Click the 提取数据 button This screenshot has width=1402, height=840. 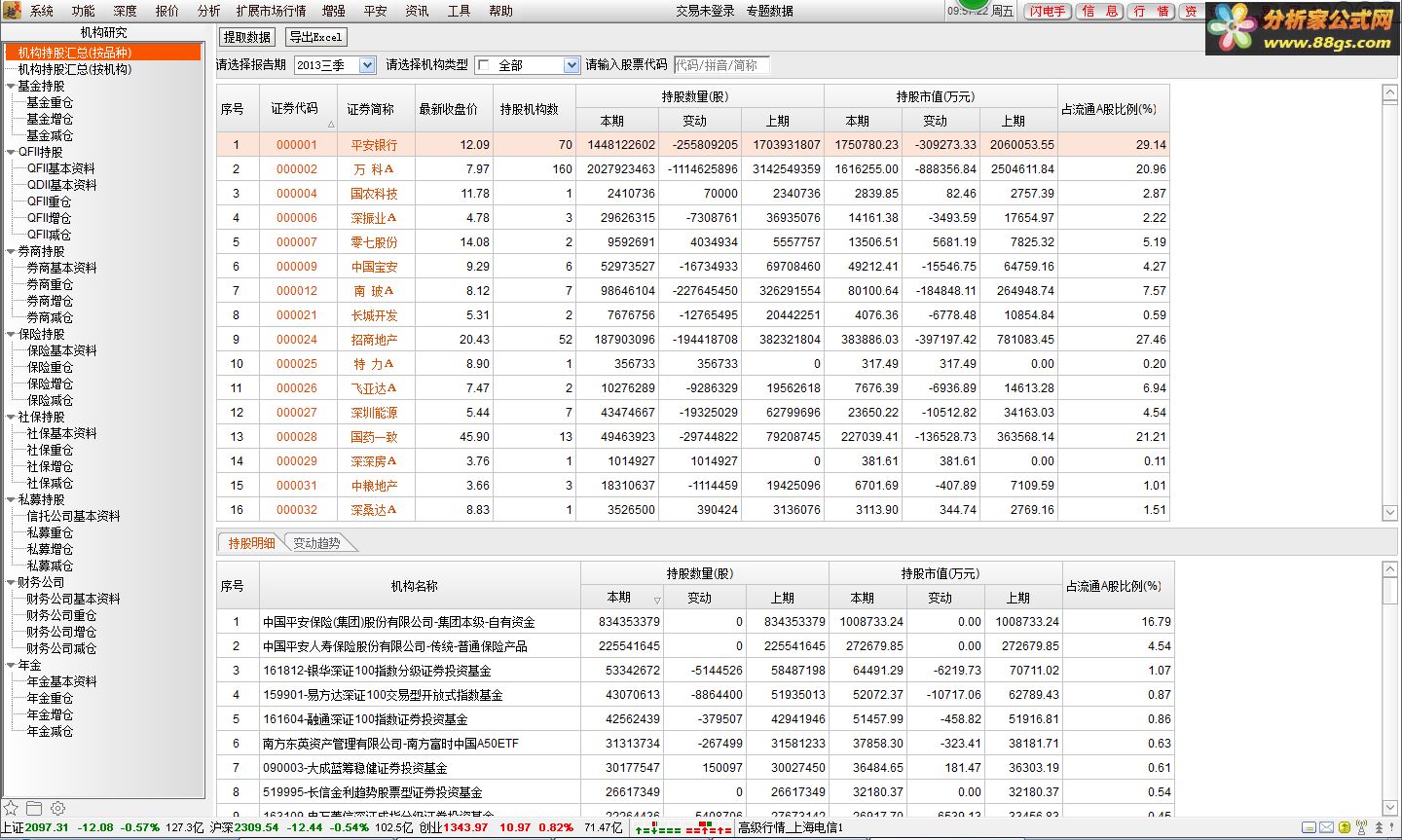[x=247, y=37]
